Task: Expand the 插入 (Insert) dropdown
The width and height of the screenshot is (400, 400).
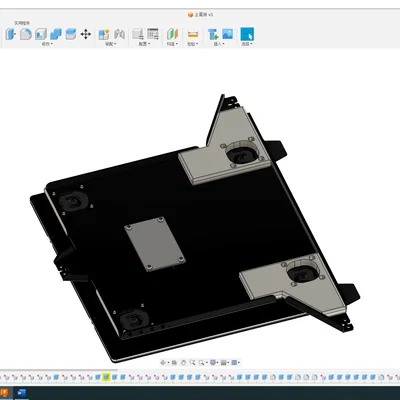Action: click(x=219, y=44)
